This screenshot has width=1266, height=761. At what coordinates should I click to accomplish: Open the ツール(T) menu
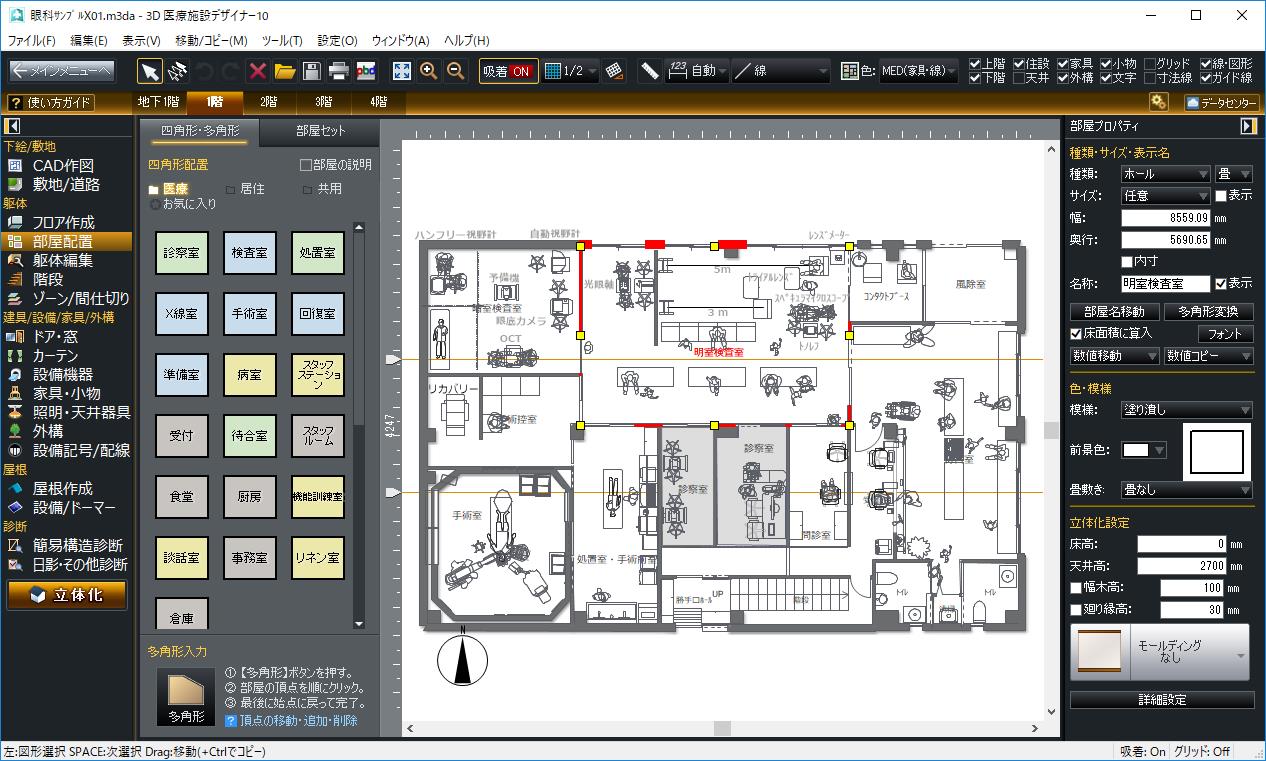(281, 41)
